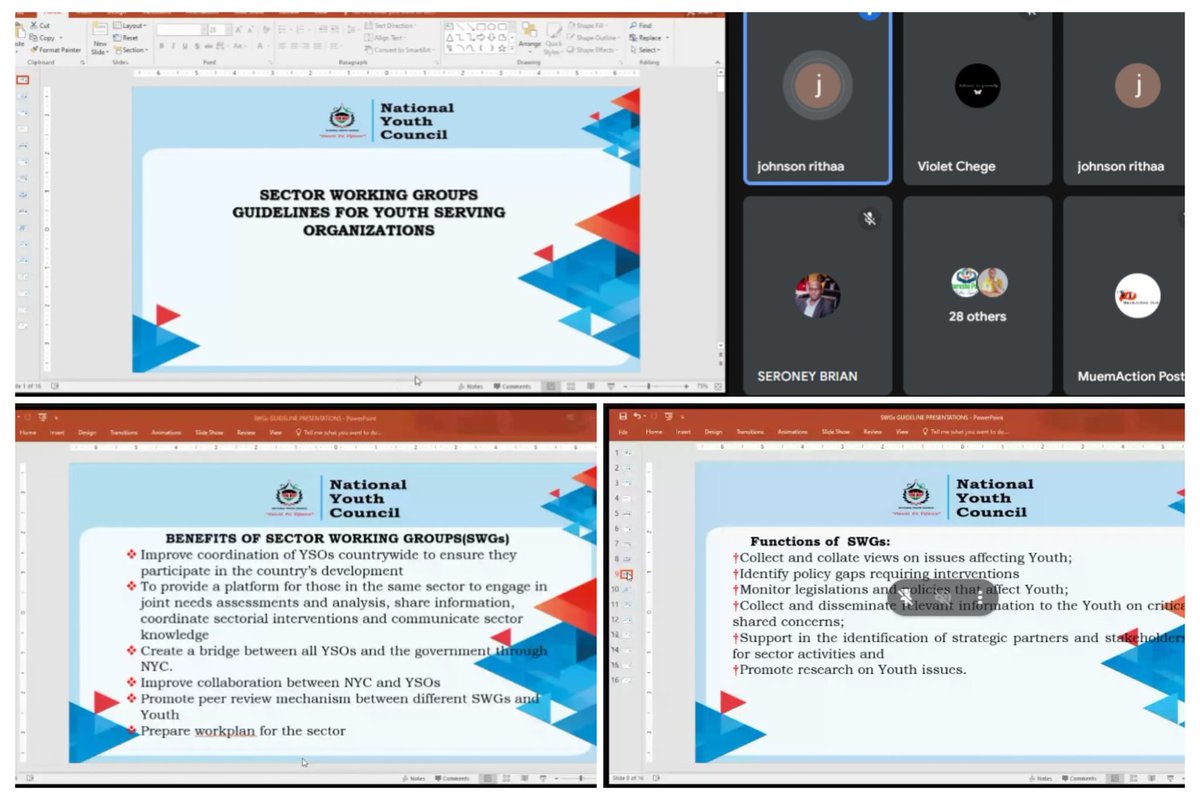Image resolution: width=1200 pixels, height=800 pixels.
Task: Toggle Comments pane in title-slide window status bar
Action: coord(512,387)
